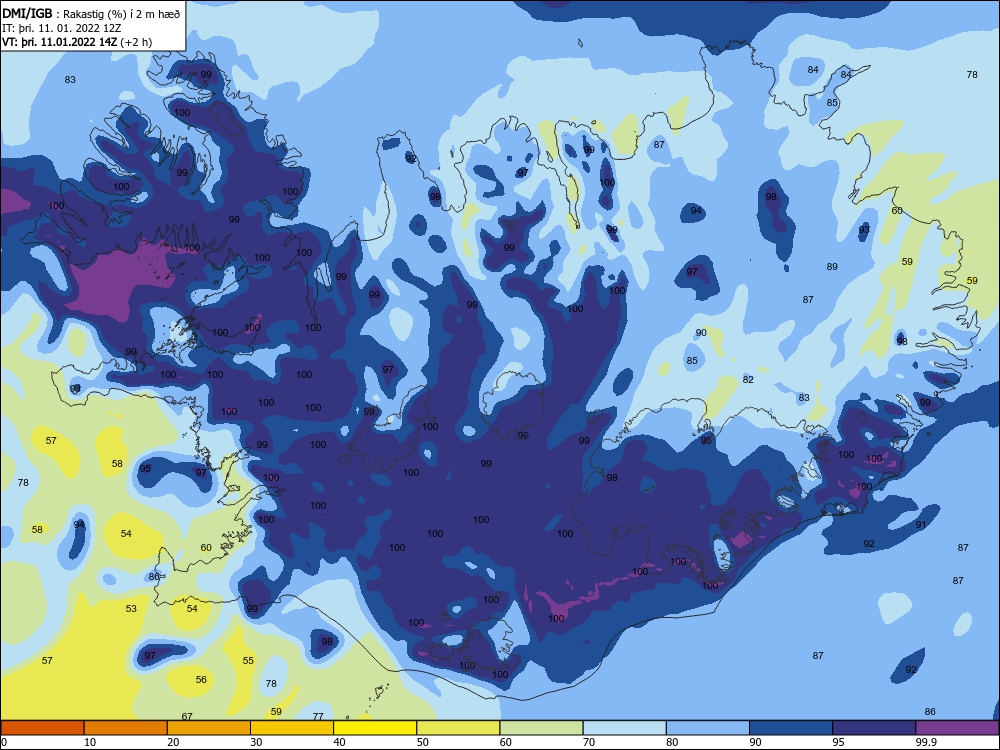1000x750 pixels.
Task: Click the 'DMI/IGB : Rakastig (%)' title line
Action: [92, 13]
